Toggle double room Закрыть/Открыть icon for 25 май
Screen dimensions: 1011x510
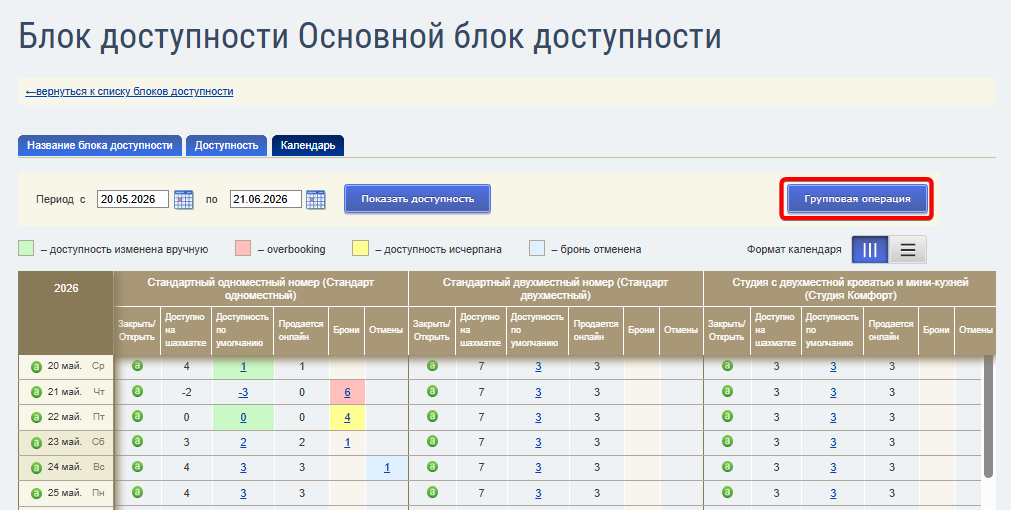[x=432, y=492]
